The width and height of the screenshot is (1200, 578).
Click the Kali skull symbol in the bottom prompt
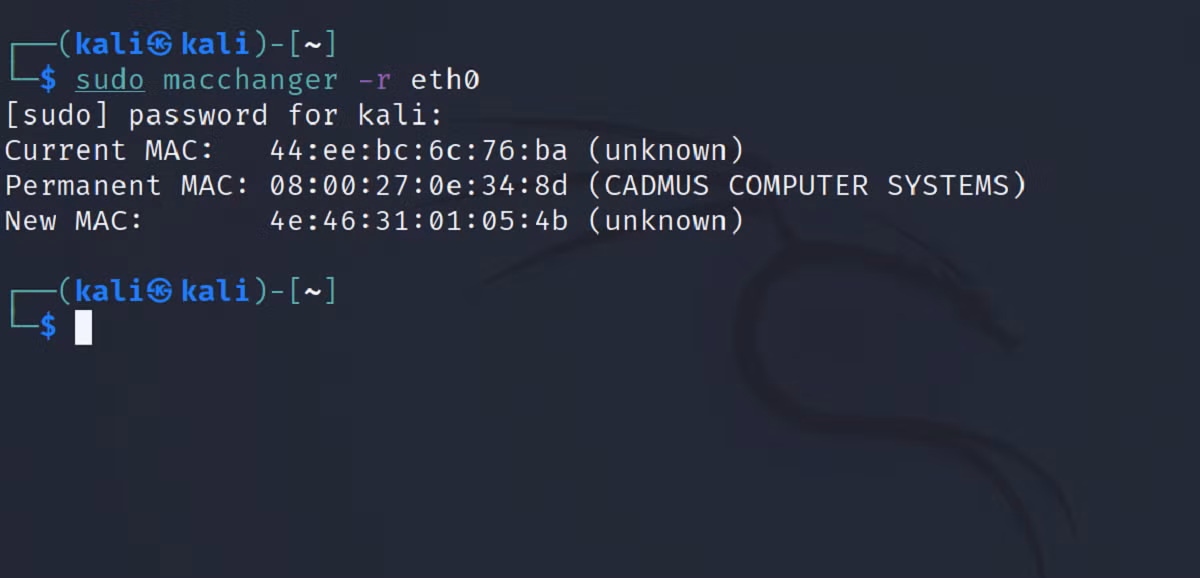click(x=160, y=291)
